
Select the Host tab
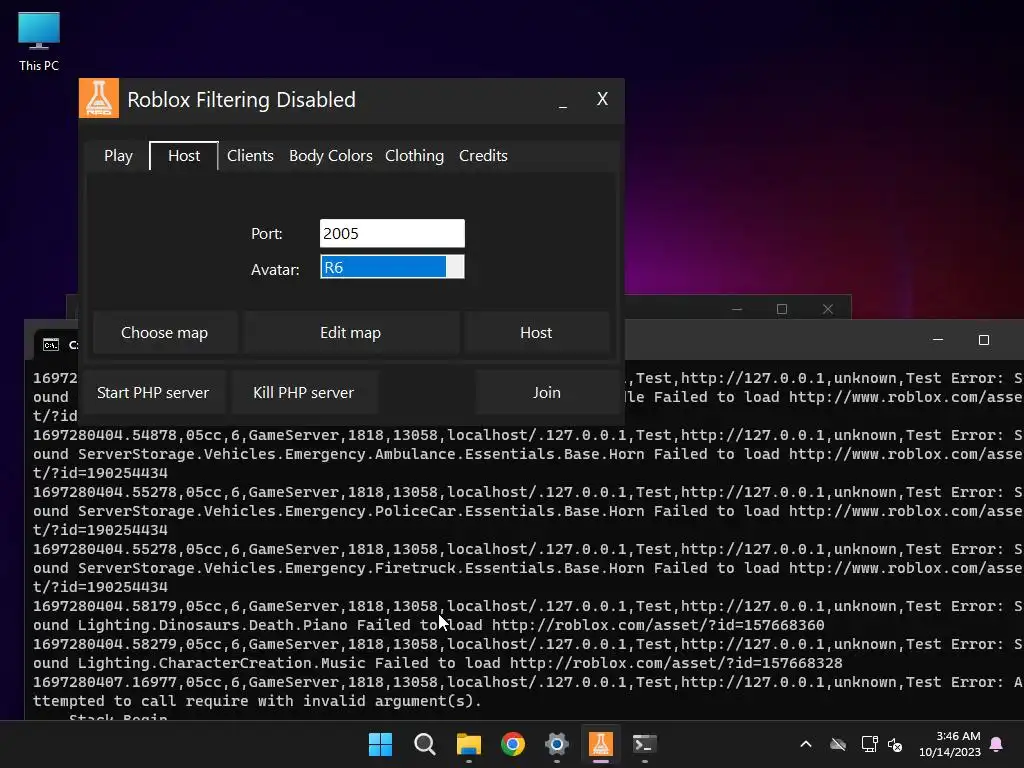[x=184, y=155]
